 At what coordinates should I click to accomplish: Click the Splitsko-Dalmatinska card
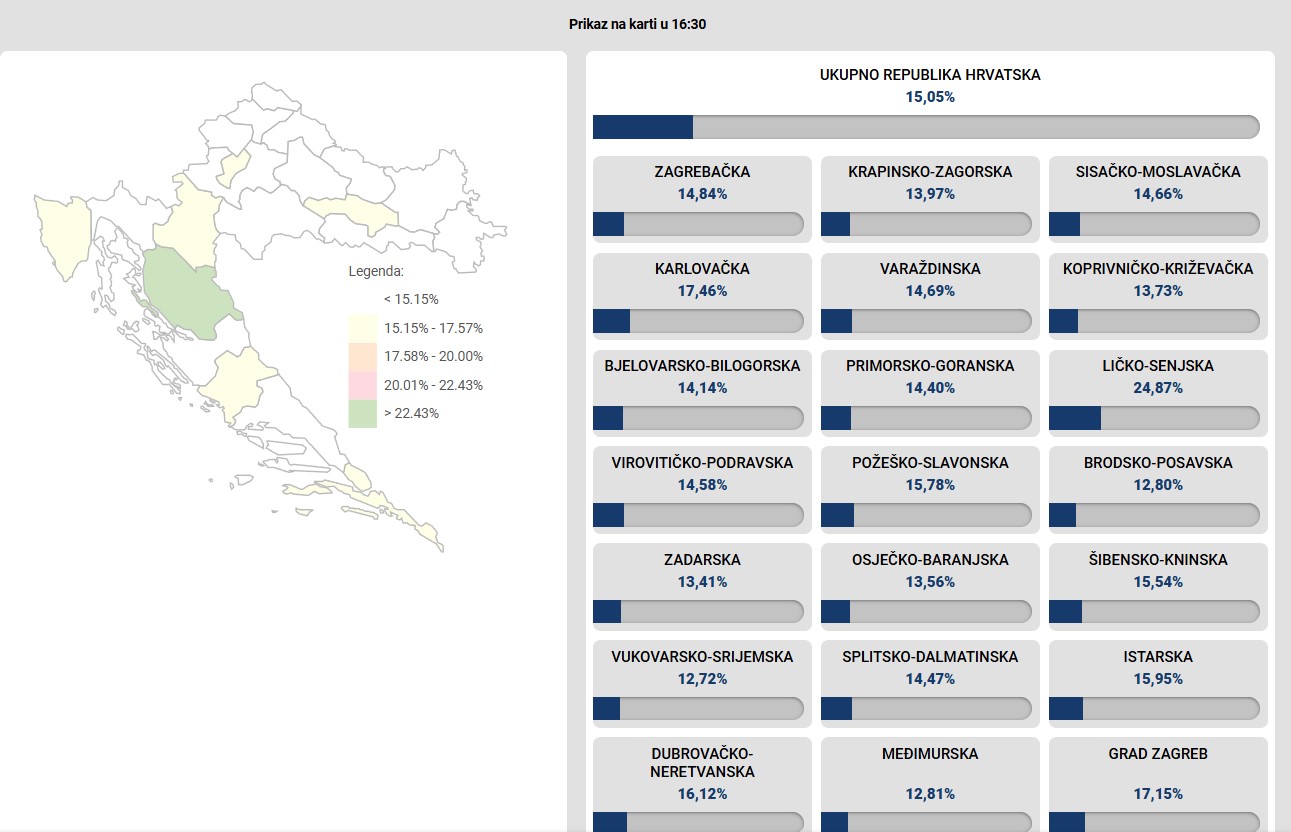click(x=930, y=684)
